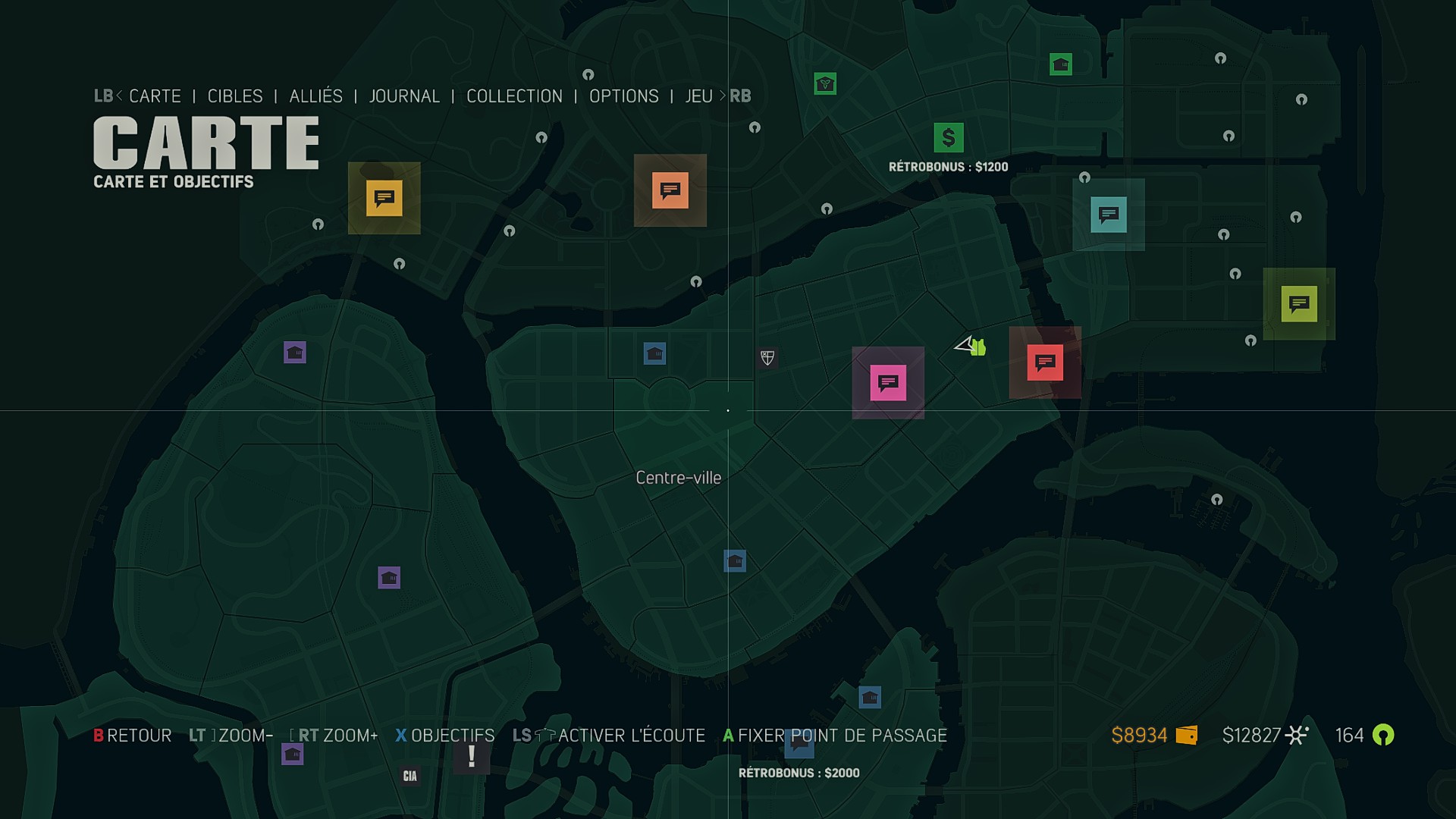This screenshot has width=1456, height=819.
Task: Click the shield icon near the map center
Action: click(x=766, y=356)
